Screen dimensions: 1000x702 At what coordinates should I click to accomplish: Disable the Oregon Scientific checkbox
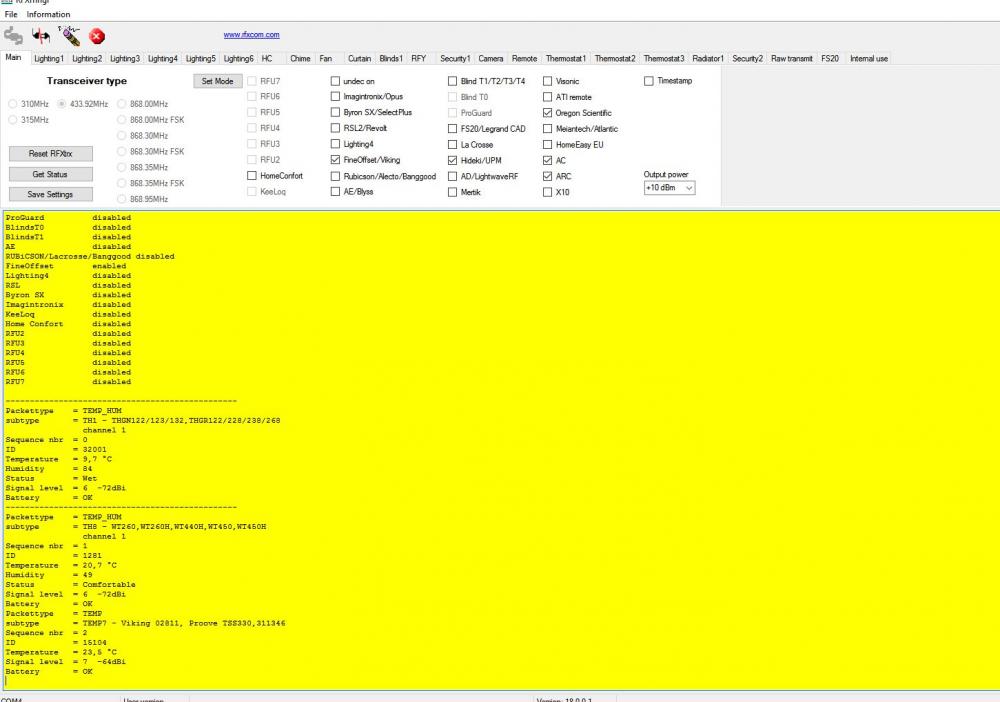(547, 113)
